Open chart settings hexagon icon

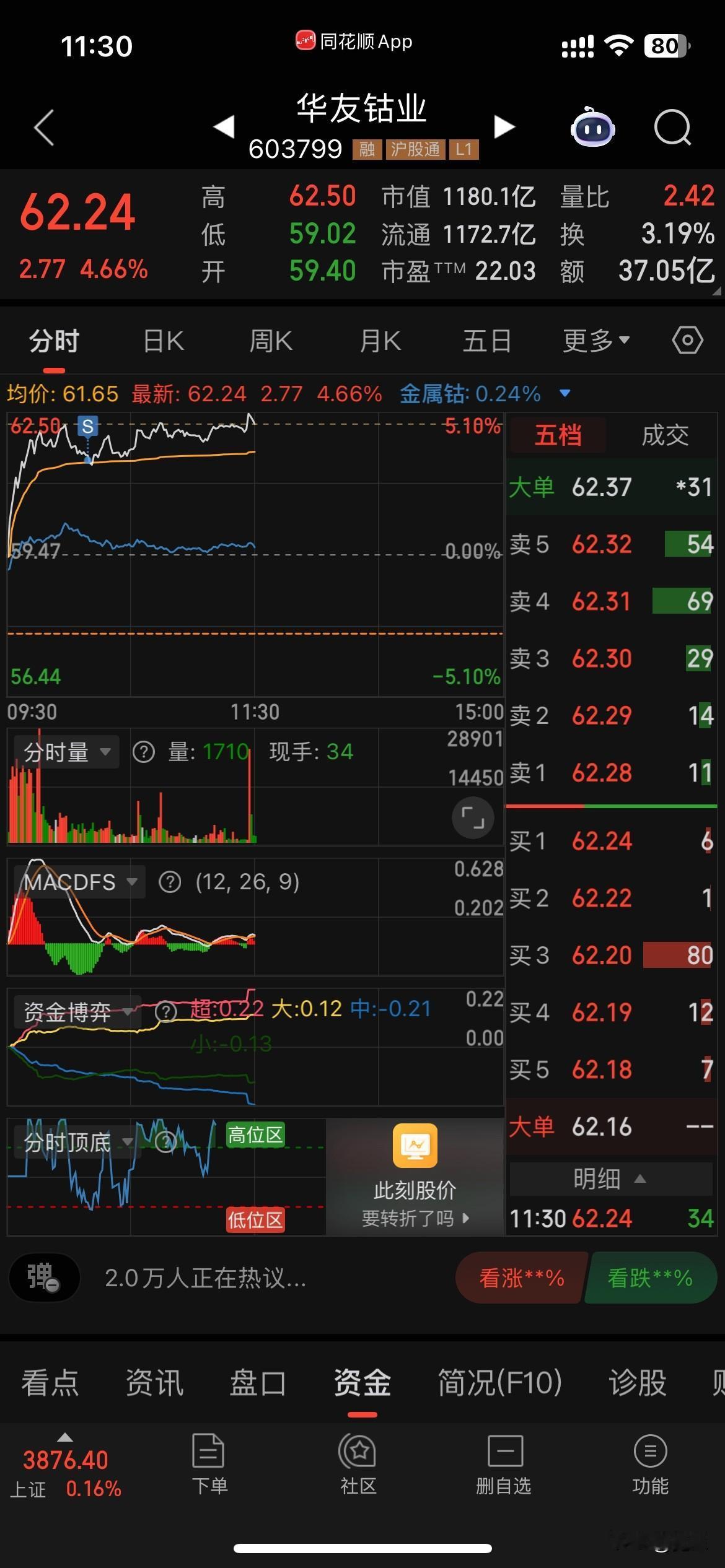pos(687,341)
